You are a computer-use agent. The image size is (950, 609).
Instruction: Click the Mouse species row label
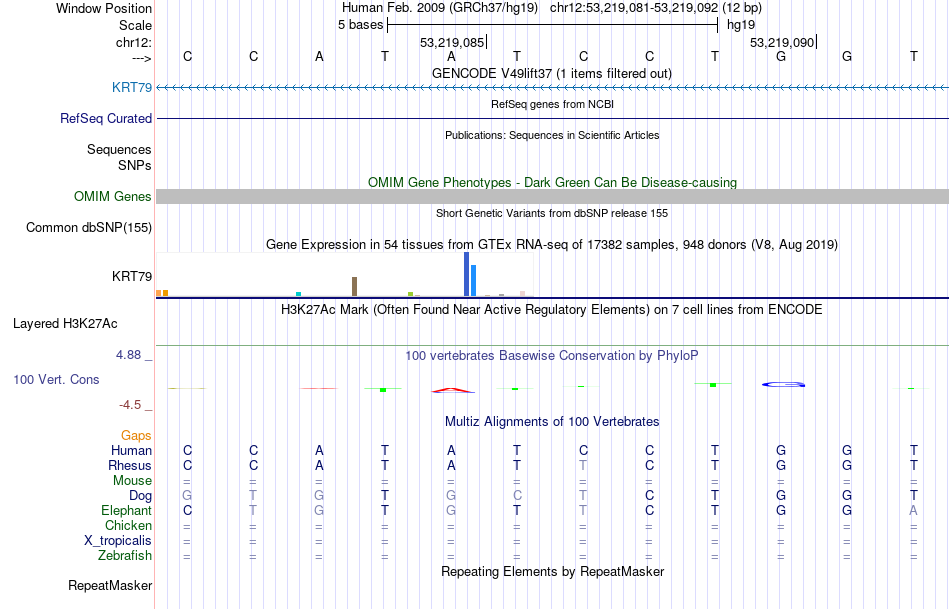click(x=132, y=481)
